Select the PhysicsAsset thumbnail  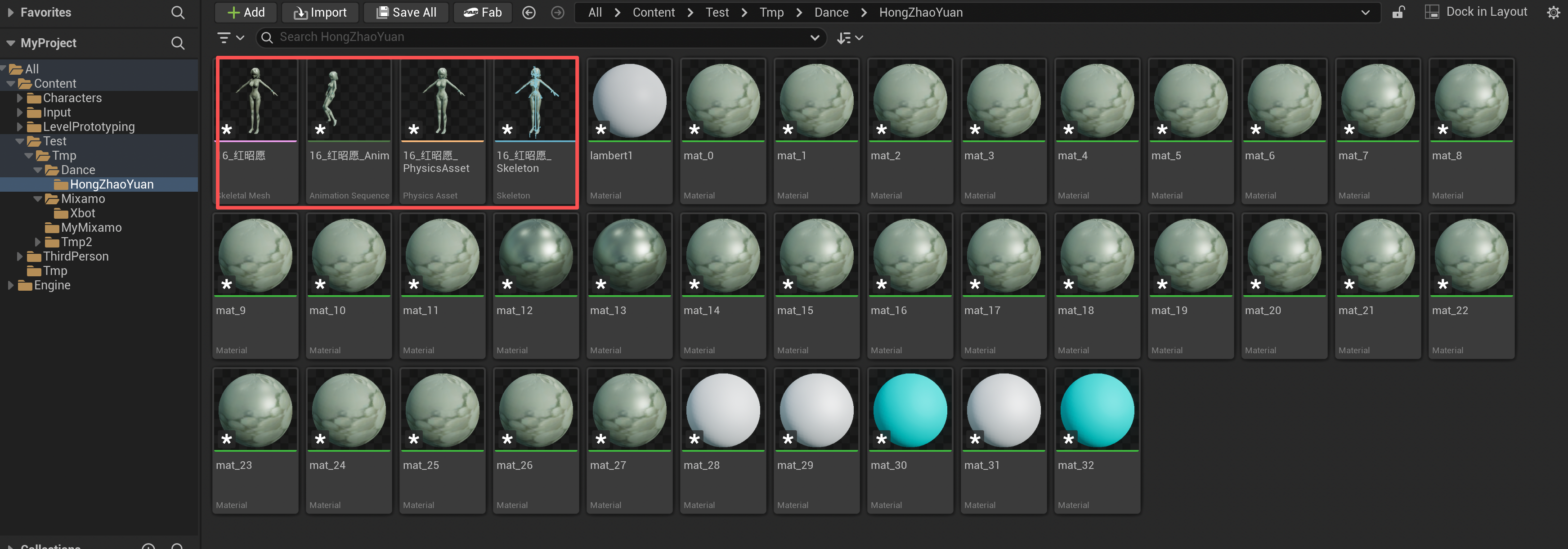click(442, 101)
